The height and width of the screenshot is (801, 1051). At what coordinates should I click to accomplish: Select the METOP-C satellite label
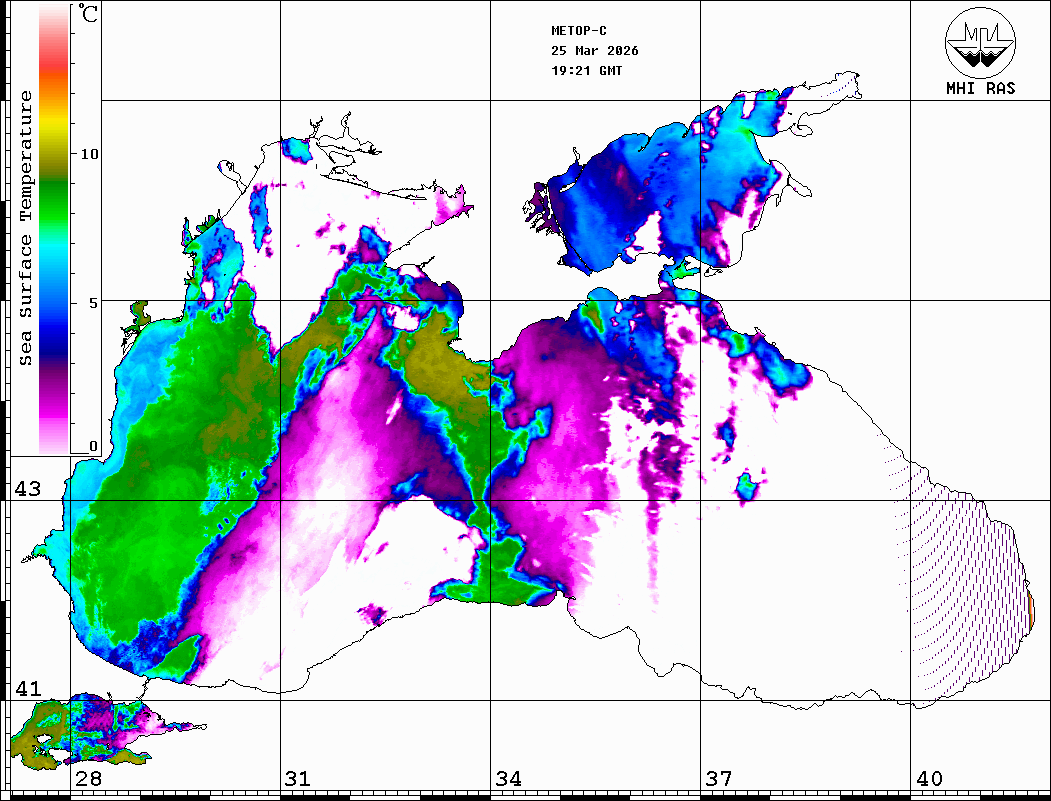(x=579, y=31)
